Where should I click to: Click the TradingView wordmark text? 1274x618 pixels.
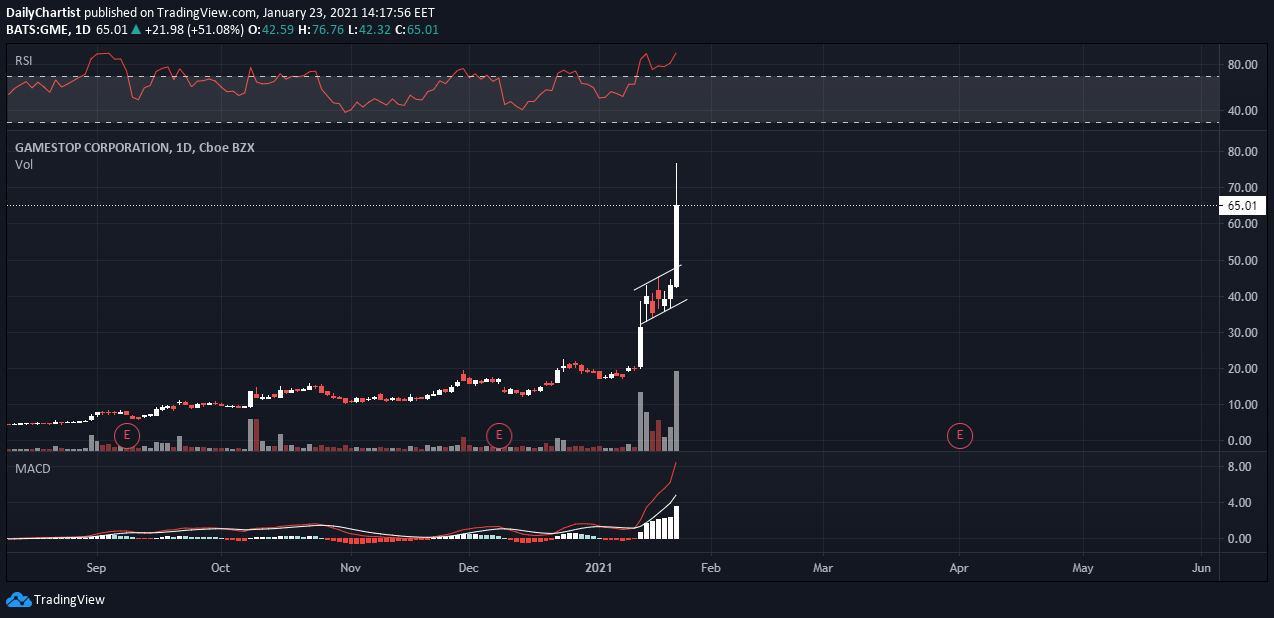69,600
